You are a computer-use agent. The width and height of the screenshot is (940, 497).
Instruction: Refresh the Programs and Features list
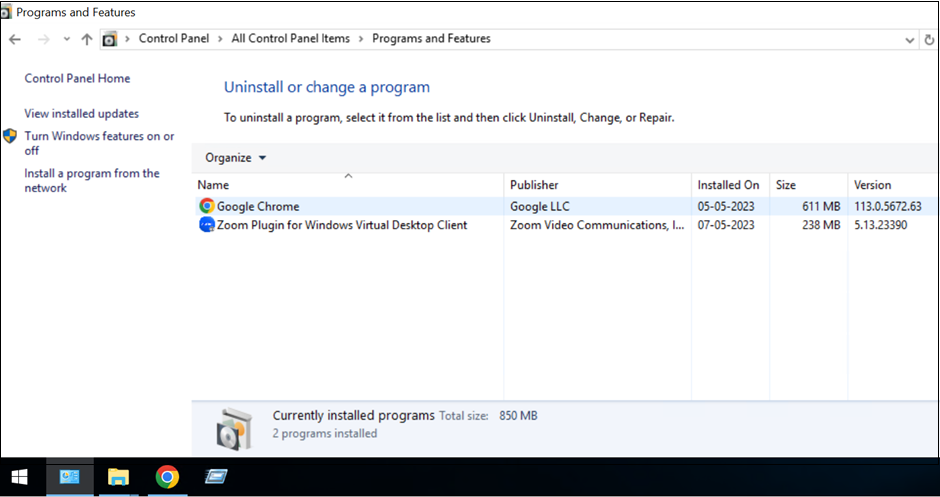(929, 40)
